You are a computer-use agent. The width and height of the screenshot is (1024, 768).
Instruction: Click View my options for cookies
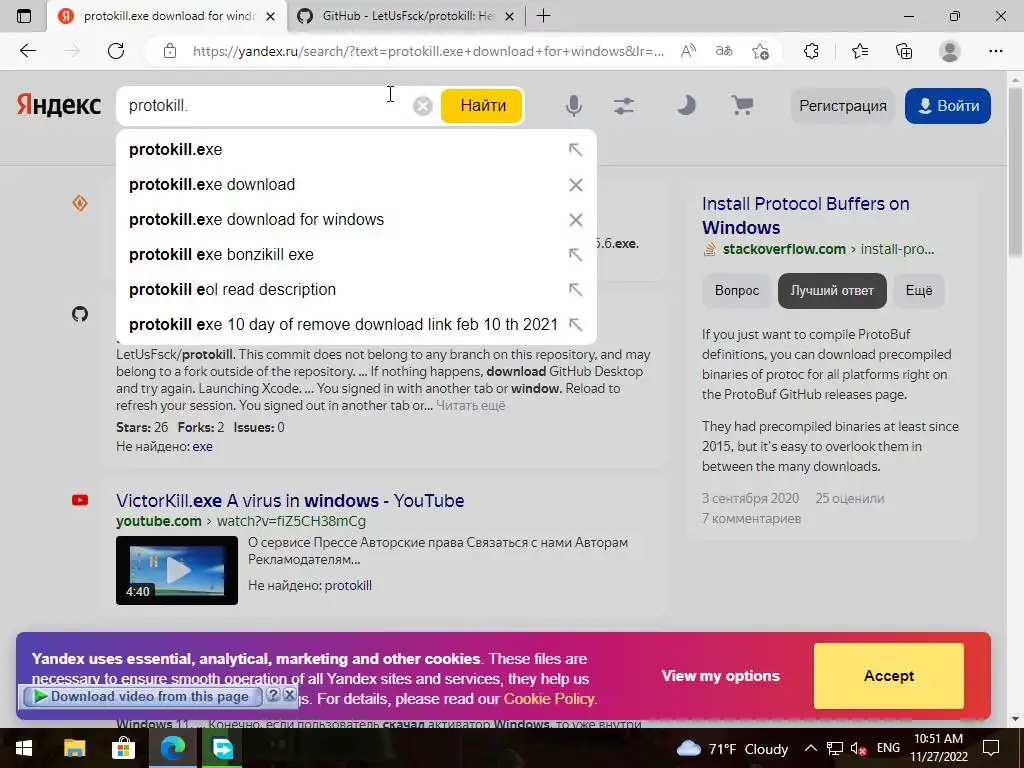point(720,676)
